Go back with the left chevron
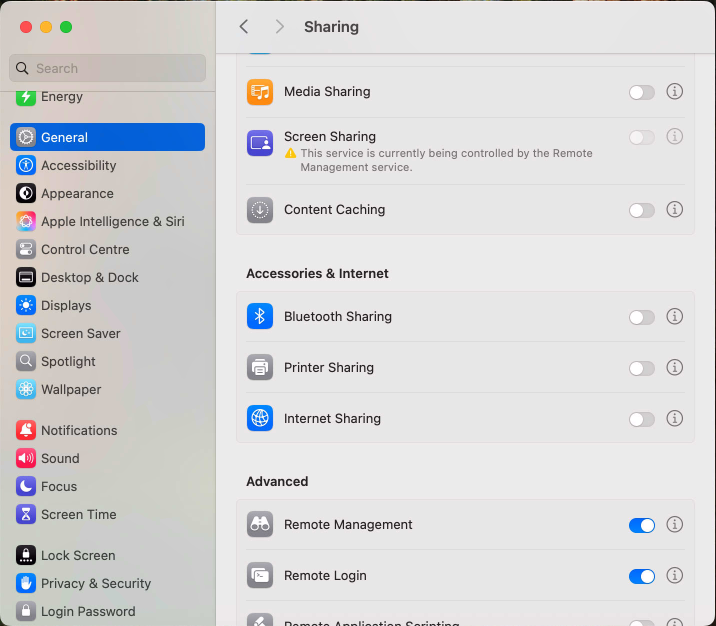 click(244, 26)
